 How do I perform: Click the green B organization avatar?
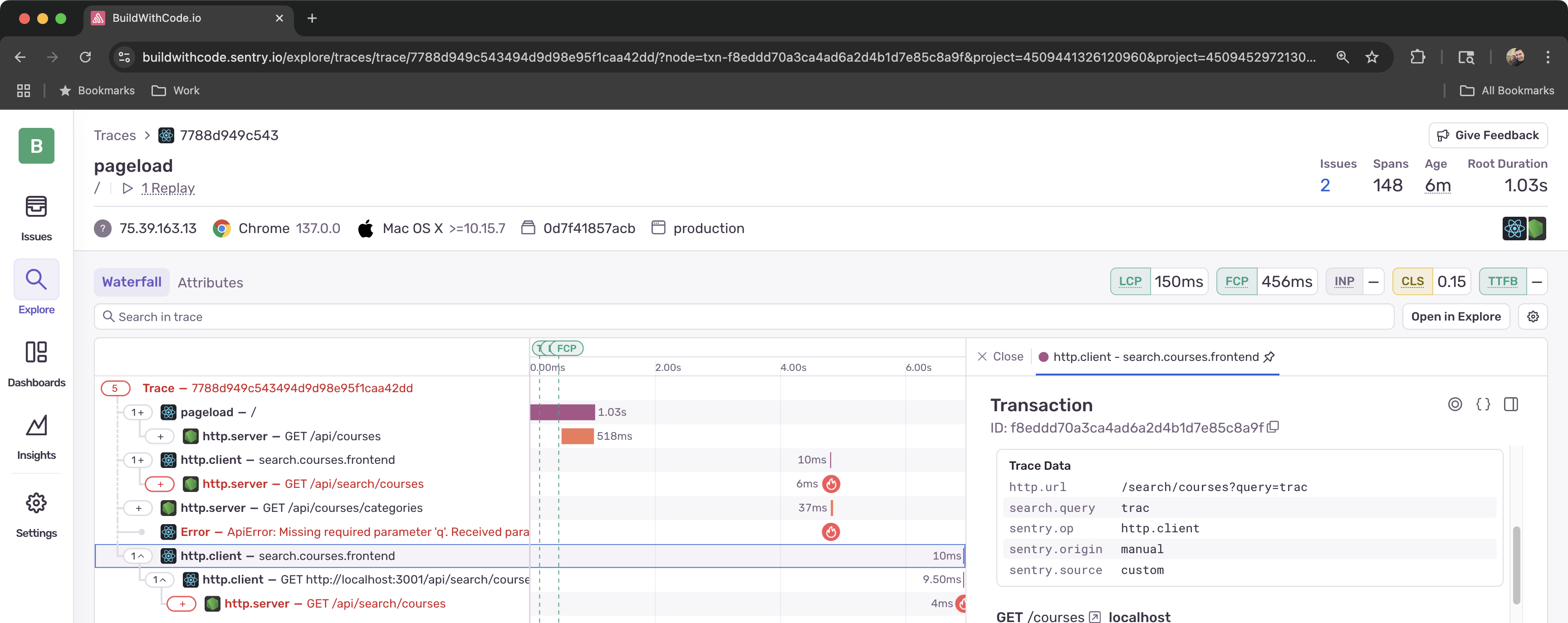36,146
